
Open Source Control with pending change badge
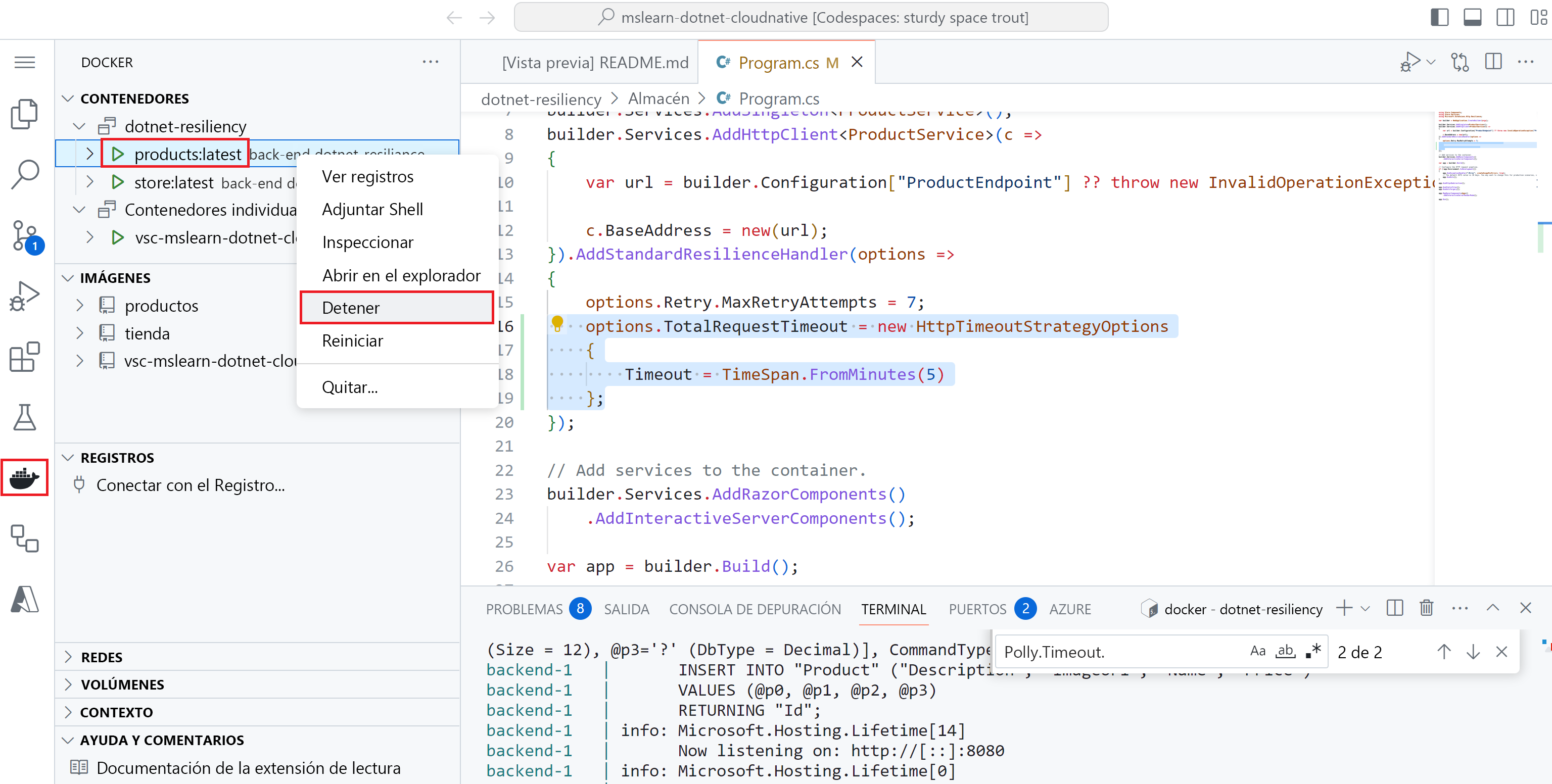pyautogui.click(x=24, y=236)
